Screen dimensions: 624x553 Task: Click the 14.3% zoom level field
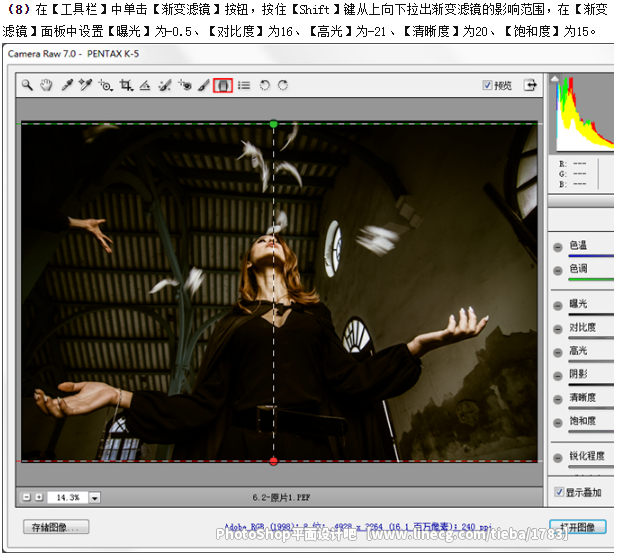click(x=68, y=497)
